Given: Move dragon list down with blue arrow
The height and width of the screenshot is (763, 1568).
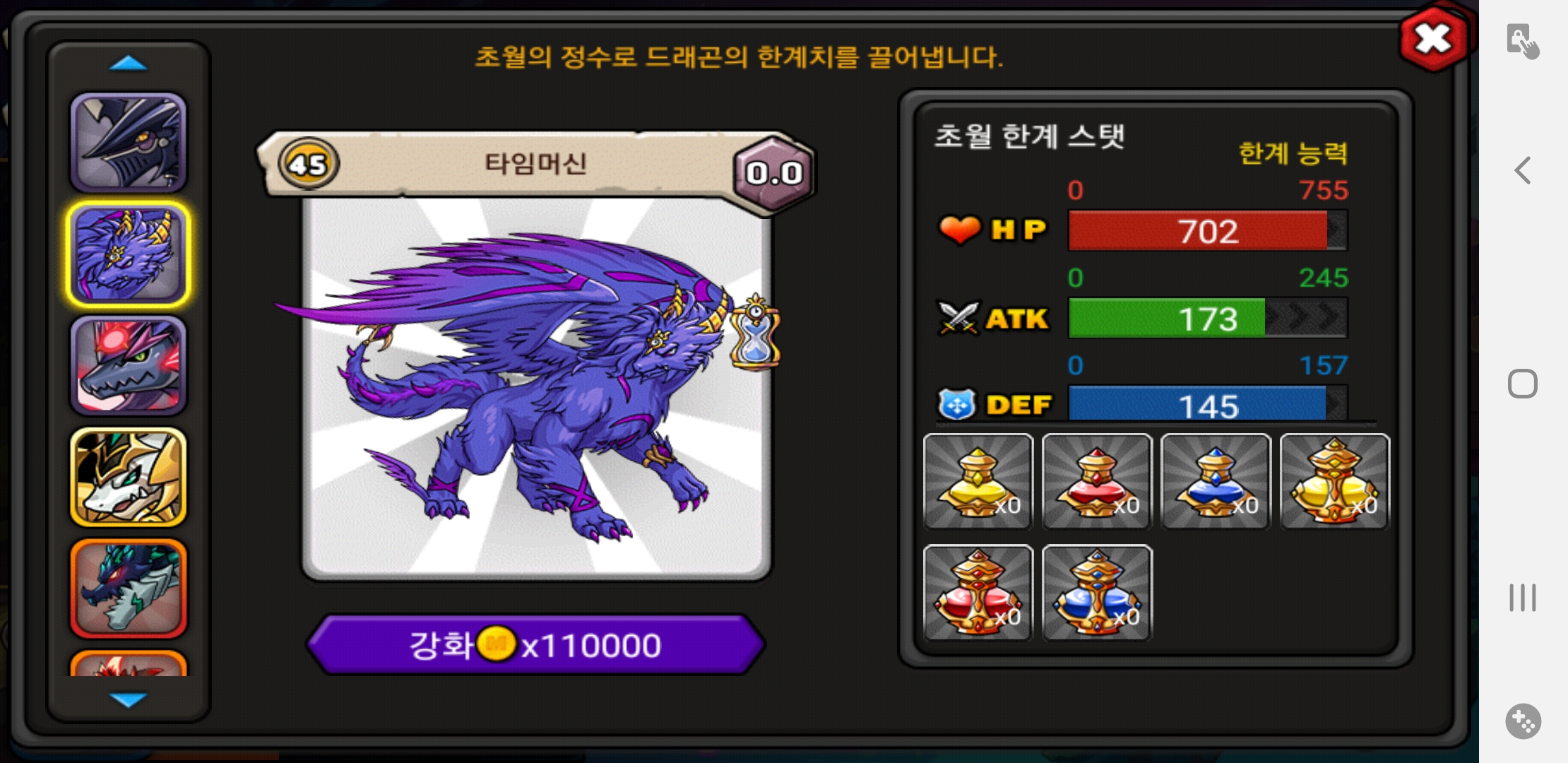Looking at the screenshot, I should coord(129,699).
